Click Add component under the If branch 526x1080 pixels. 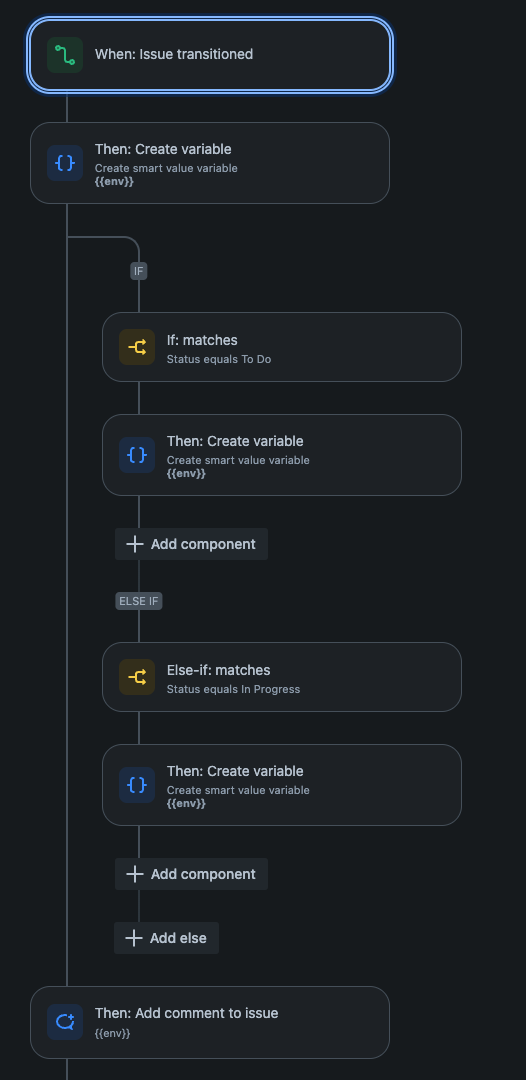tap(191, 544)
